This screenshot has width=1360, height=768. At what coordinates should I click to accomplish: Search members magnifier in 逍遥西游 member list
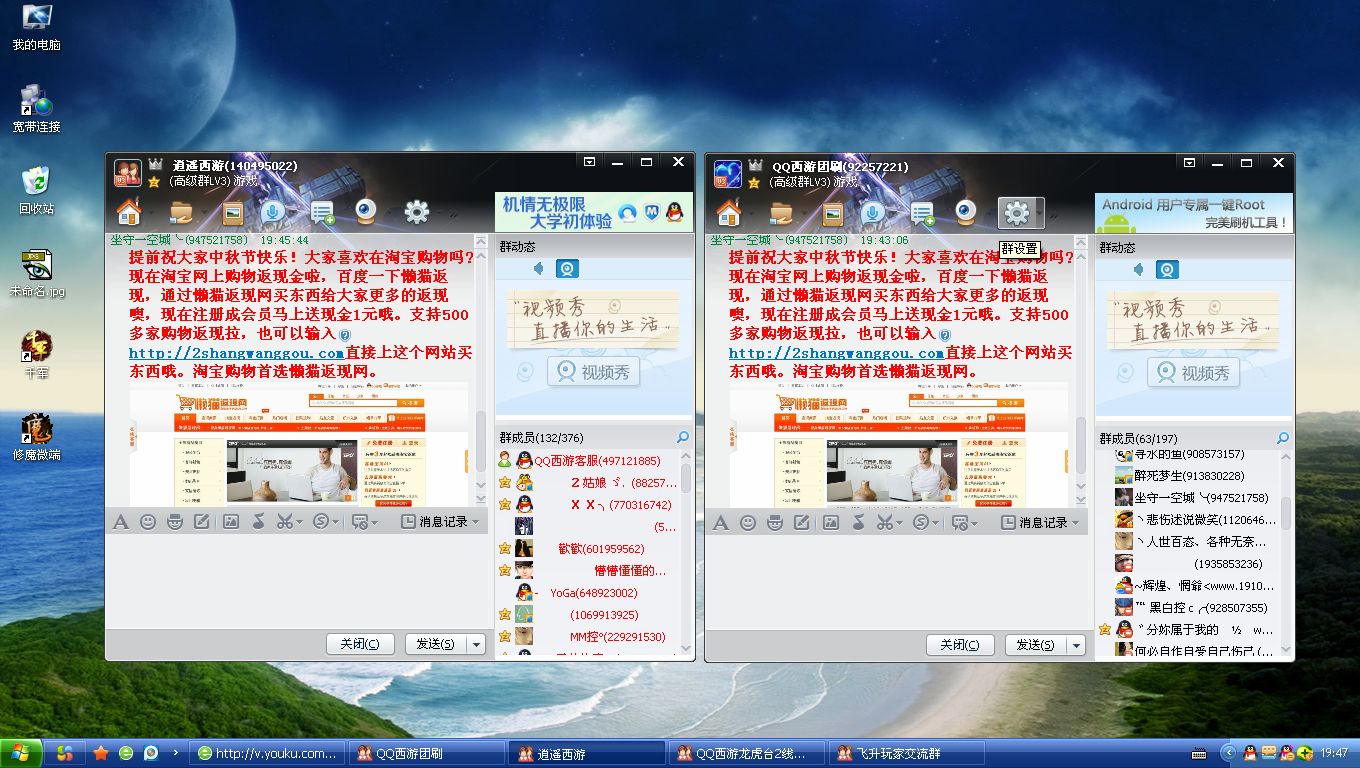point(683,437)
